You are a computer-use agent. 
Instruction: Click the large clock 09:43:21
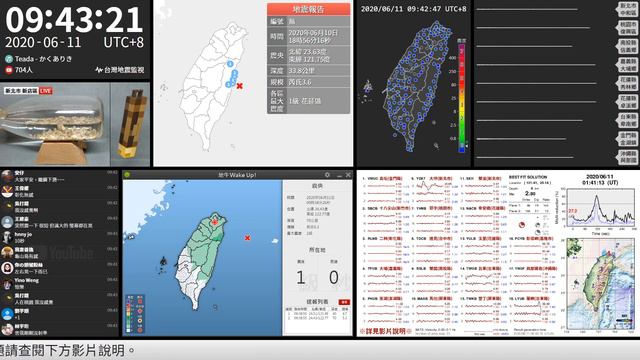click(x=74, y=20)
